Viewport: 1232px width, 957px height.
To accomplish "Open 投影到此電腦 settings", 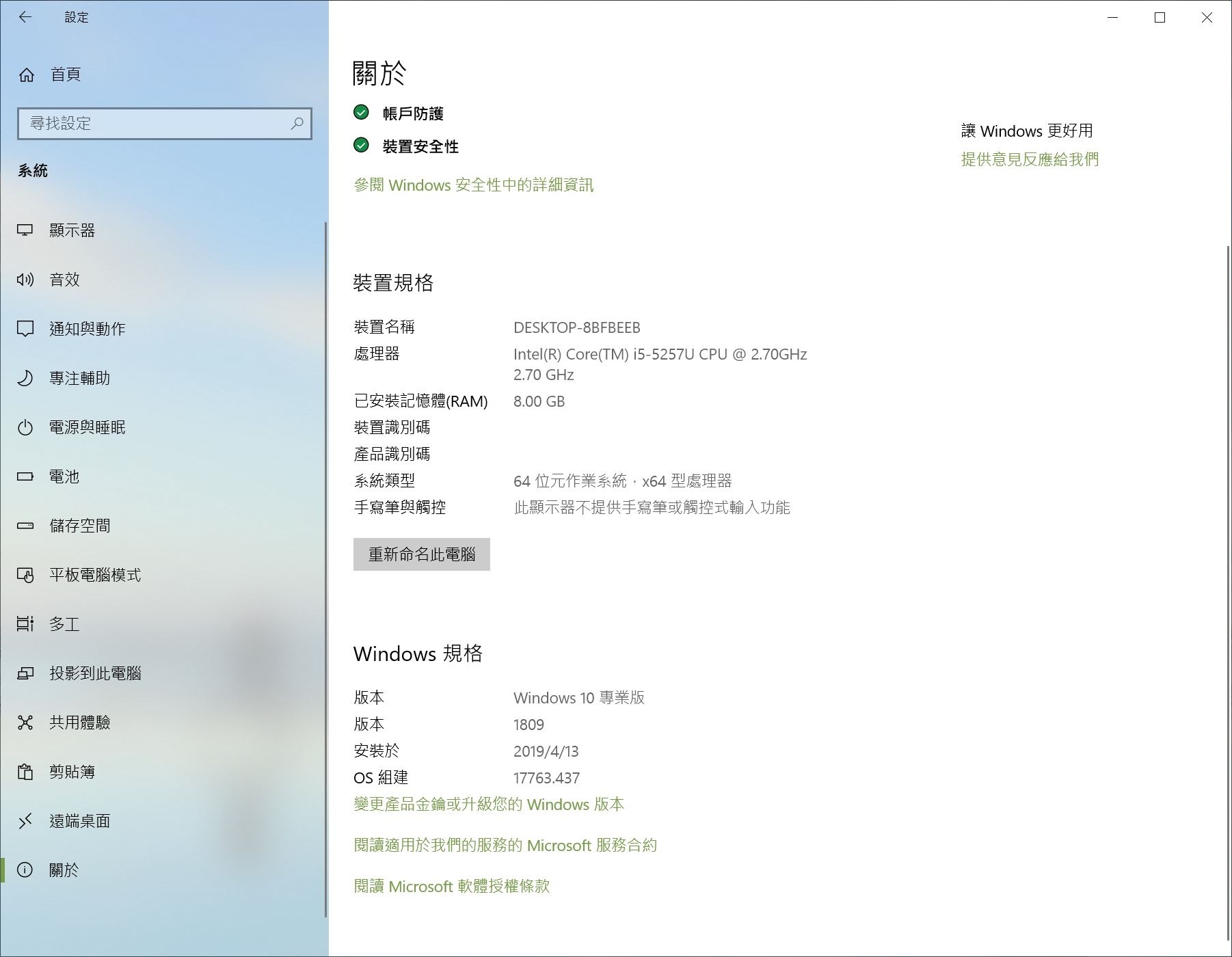I will coord(163,673).
